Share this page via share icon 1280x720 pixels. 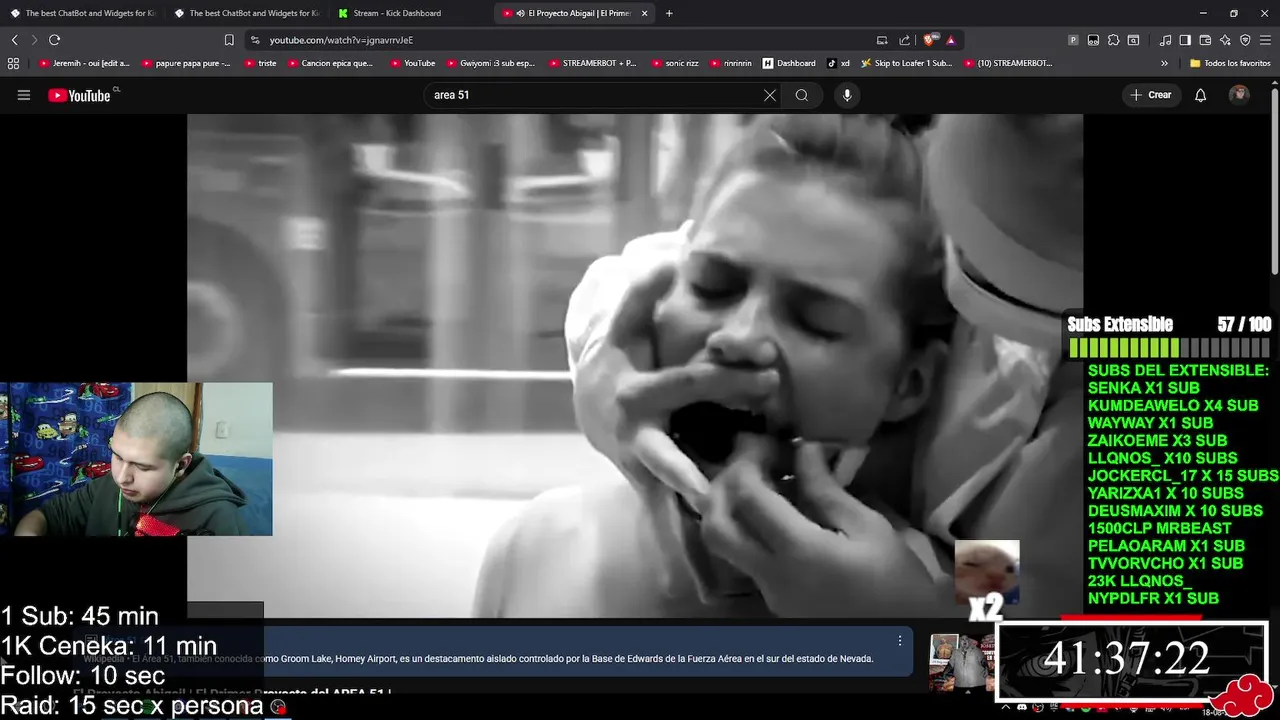905,40
